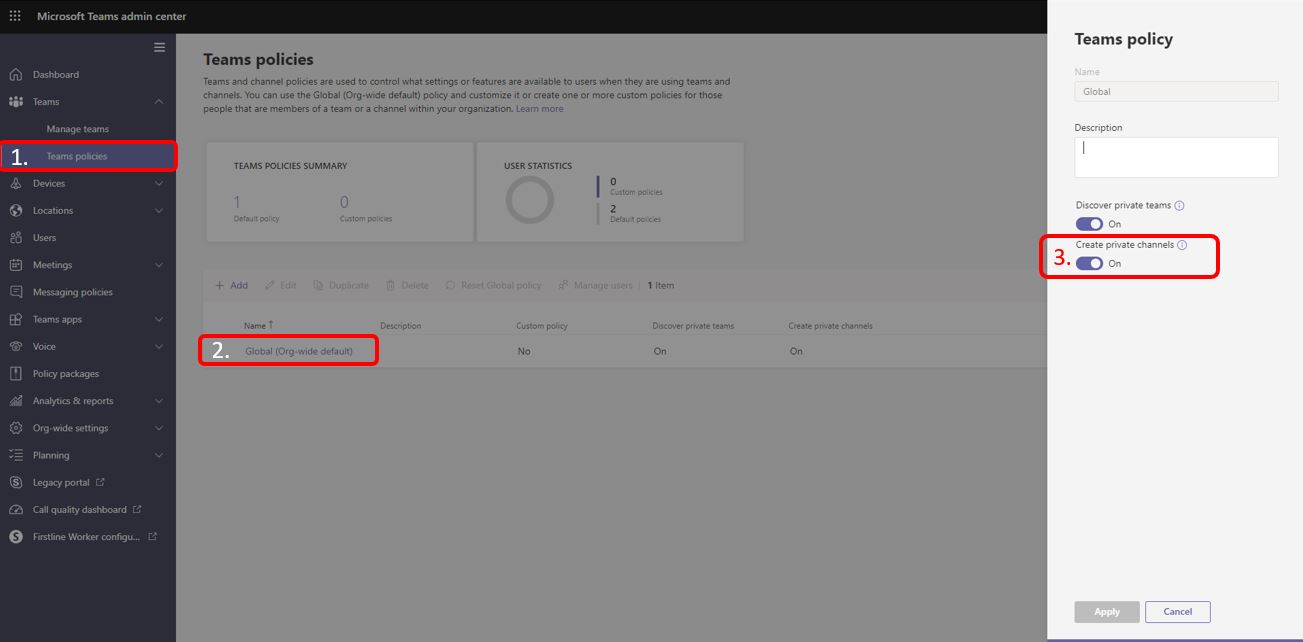The image size is (1303, 642).
Task: Select Teams policies in the sidebar
Action: pos(75,155)
